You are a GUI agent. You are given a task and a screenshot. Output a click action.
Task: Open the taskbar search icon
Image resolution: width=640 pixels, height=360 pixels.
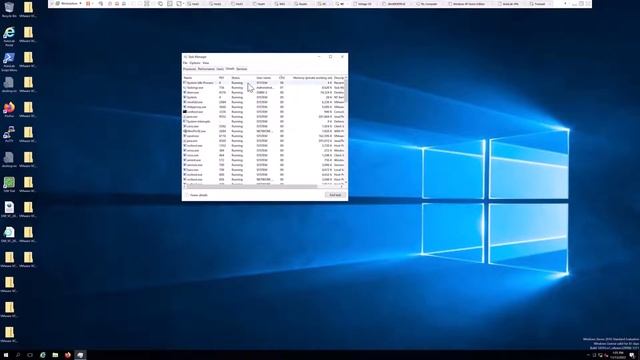coord(18,355)
